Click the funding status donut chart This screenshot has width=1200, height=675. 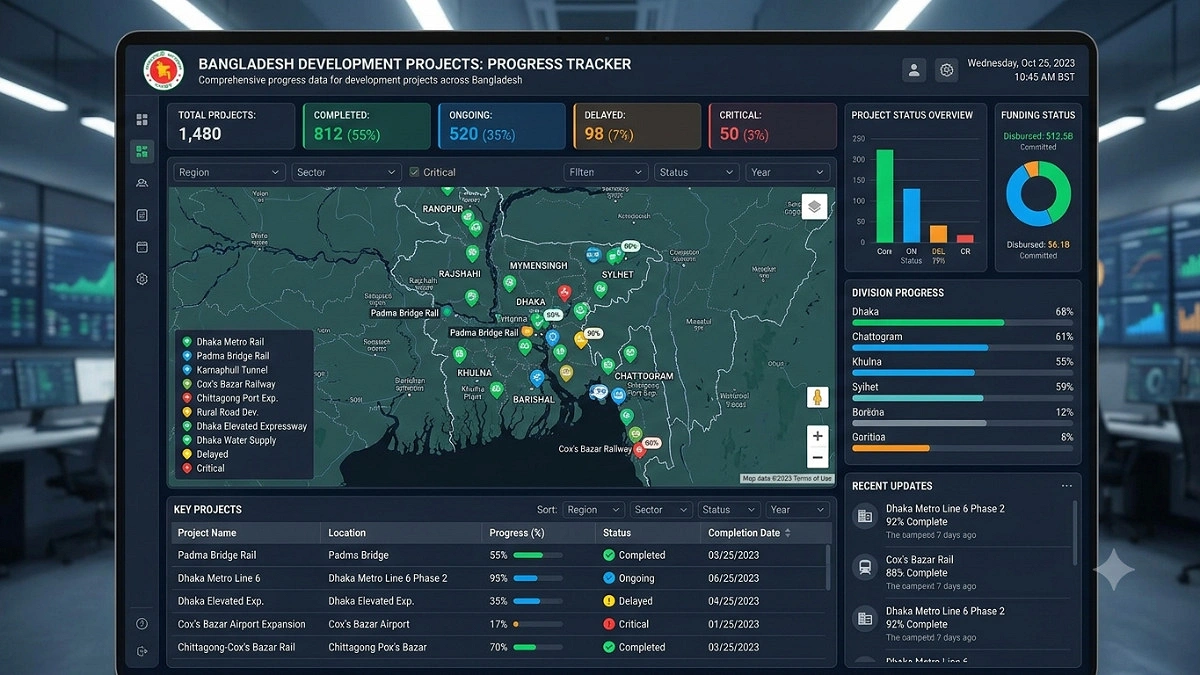coord(1038,194)
